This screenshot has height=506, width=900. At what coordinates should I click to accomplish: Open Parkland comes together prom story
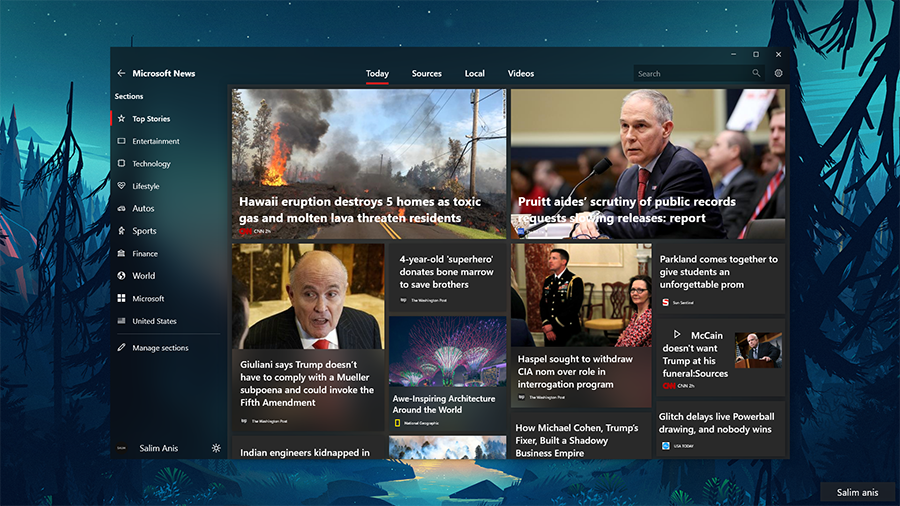(719, 272)
